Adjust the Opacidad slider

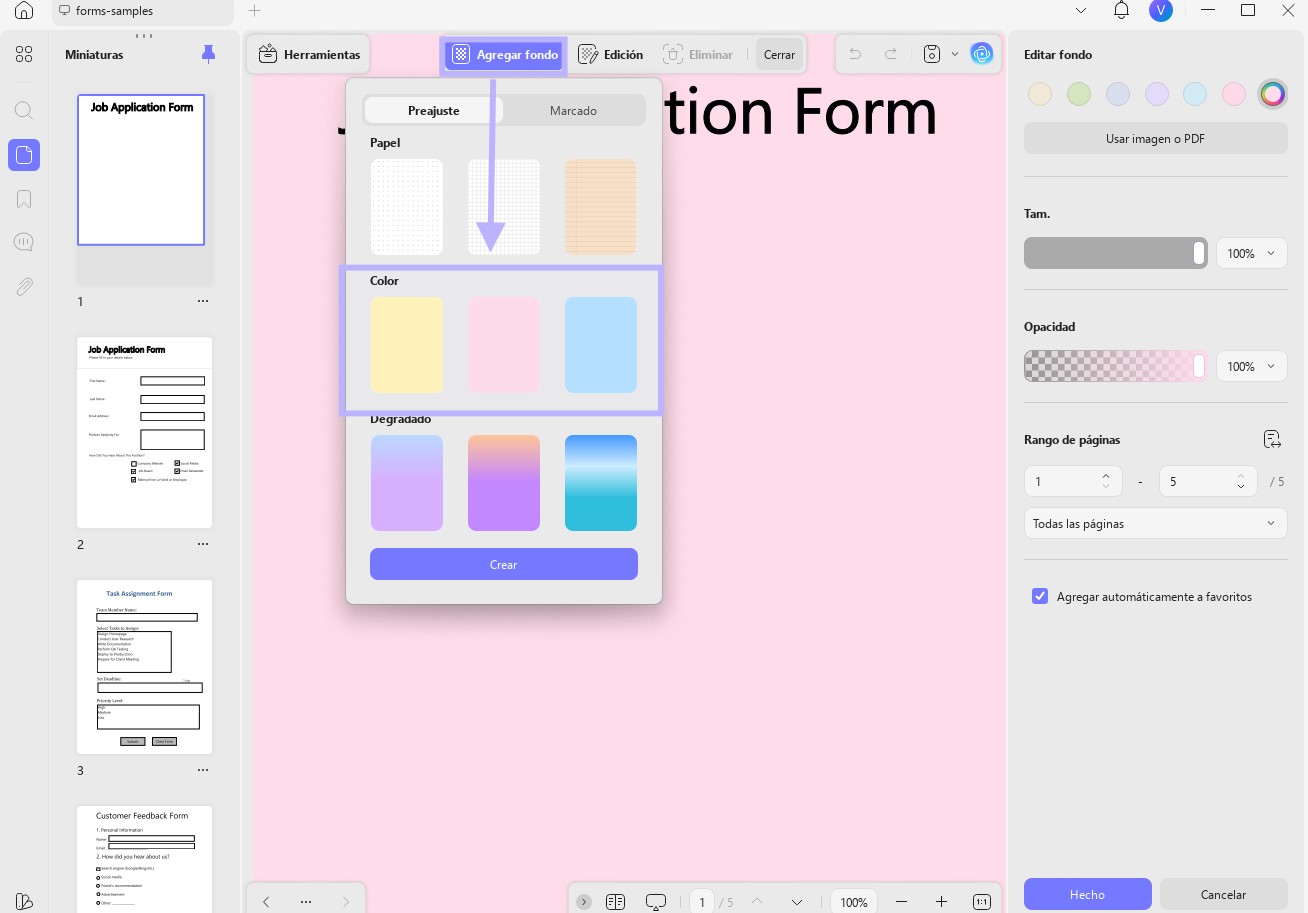(1115, 366)
